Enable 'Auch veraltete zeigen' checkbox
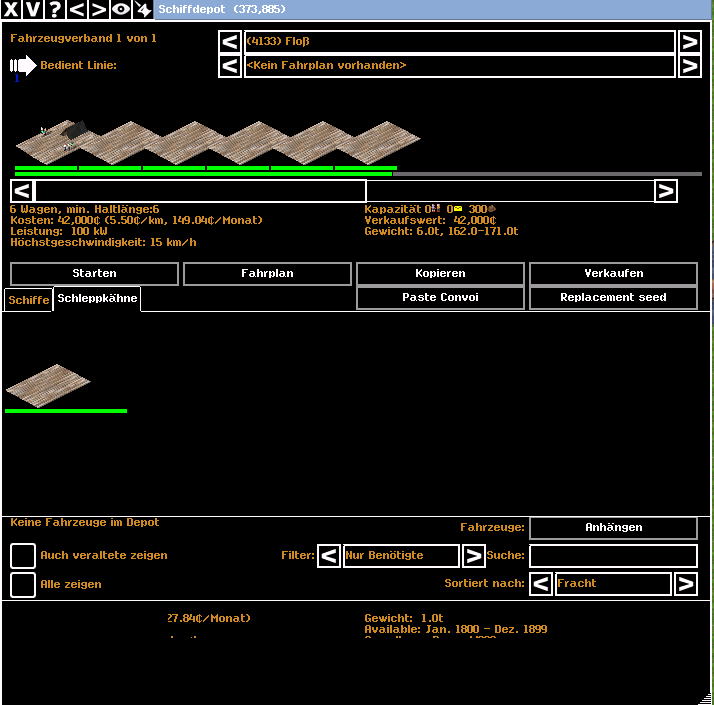The width and height of the screenshot is (714, 705). [x=23, y=556]
